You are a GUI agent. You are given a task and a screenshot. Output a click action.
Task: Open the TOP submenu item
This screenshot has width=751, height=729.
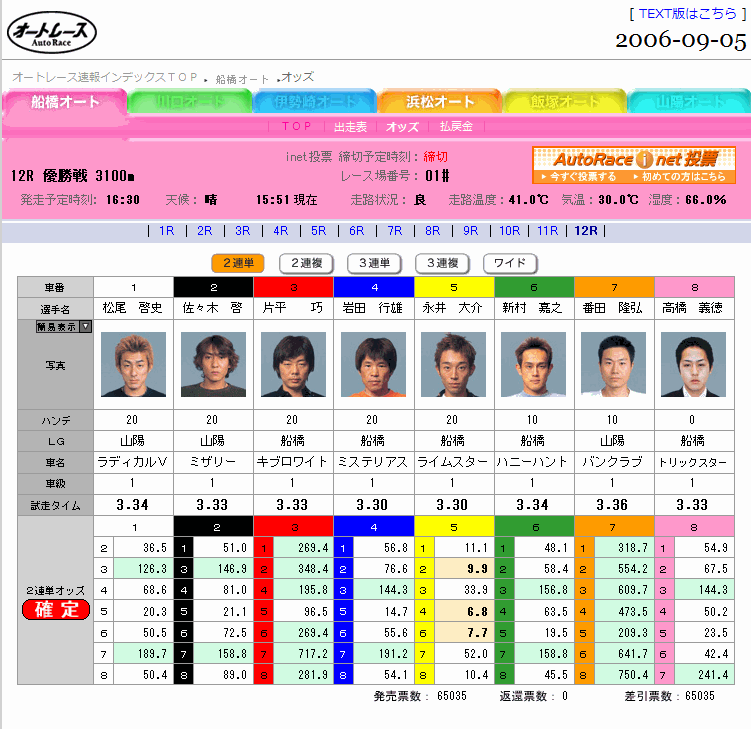click(x=296, y=126)
